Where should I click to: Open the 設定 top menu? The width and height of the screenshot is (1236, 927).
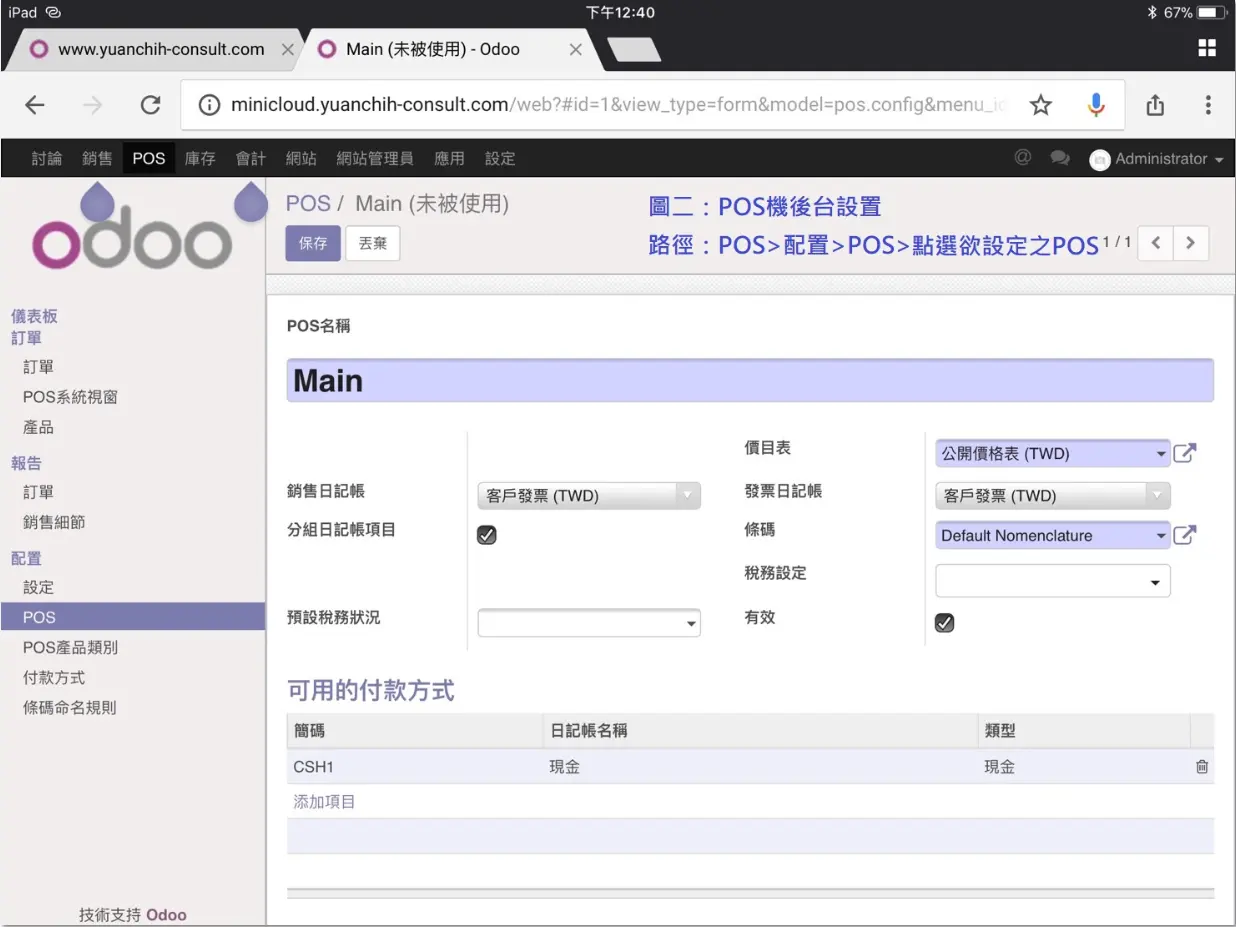click(500, 158)
